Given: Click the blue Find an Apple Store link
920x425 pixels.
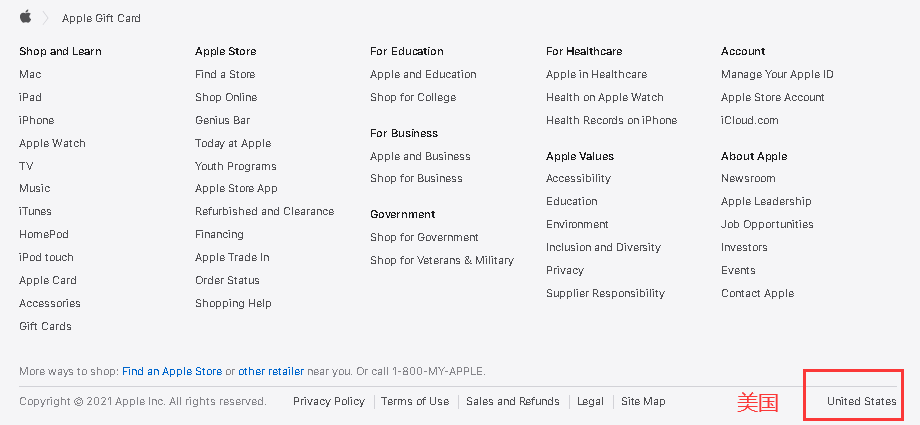Looking at the screenshot, I should [x=172, y=371].
